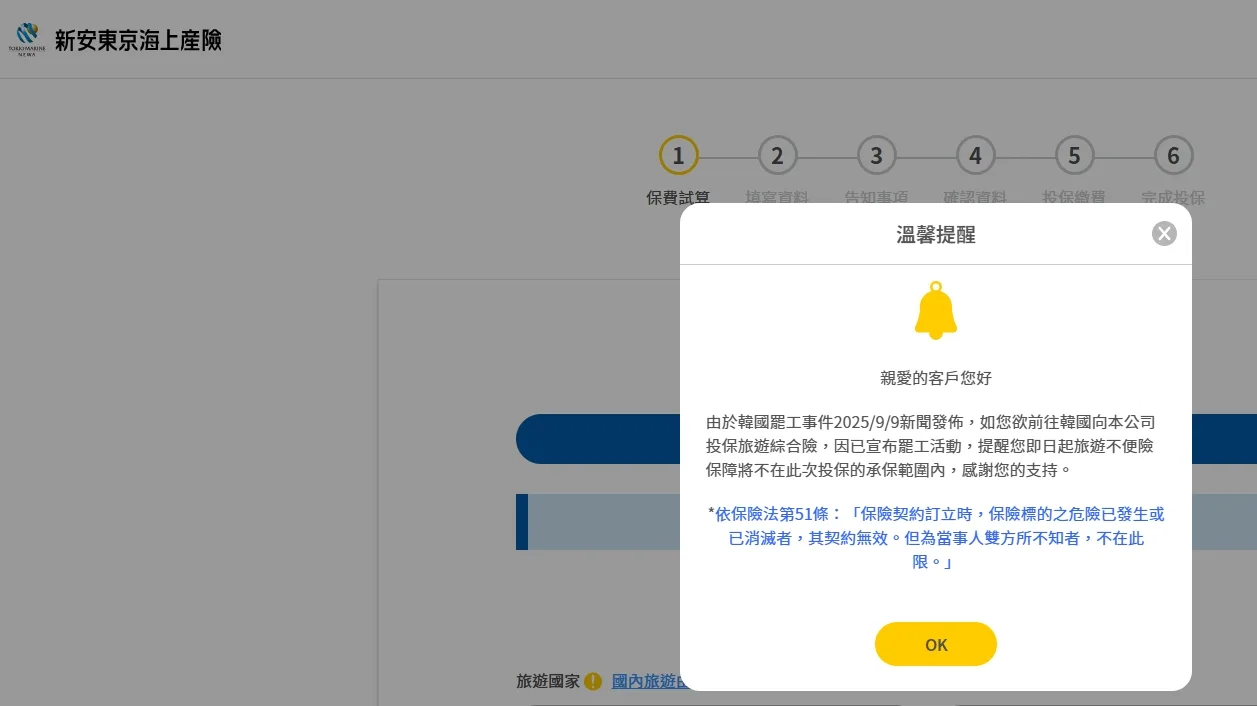This screenshot has width=1257, height=706.
Task: Select step 4 circle in progress bar
Action: [x=975, y=155]
